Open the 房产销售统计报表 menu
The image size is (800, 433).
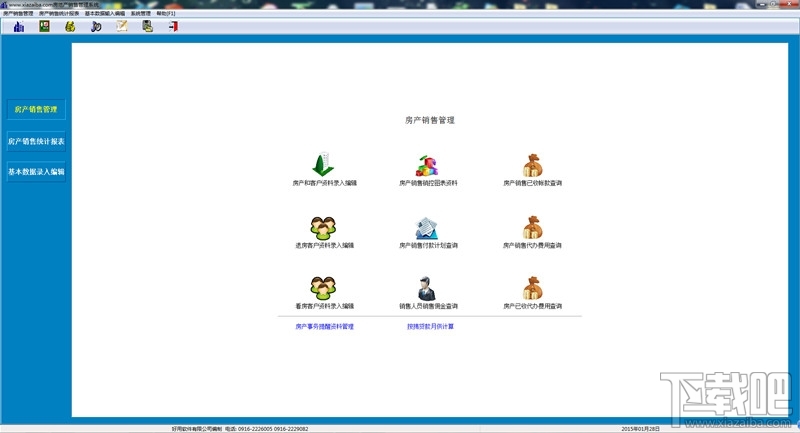[x=59, y=13]
